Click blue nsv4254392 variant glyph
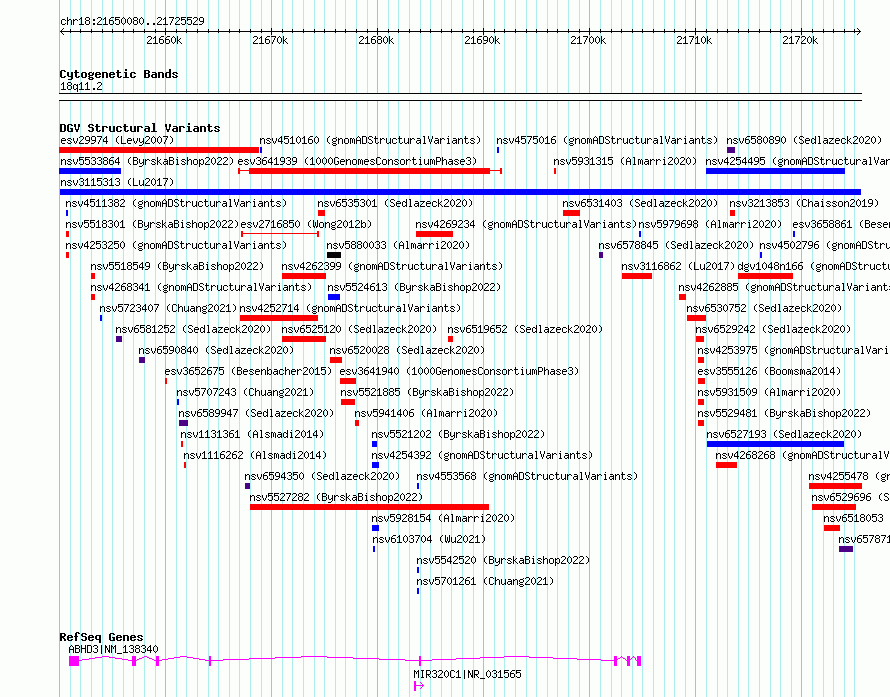The width and height of the screenshot is (890, 697). click(x=375, y=465)
